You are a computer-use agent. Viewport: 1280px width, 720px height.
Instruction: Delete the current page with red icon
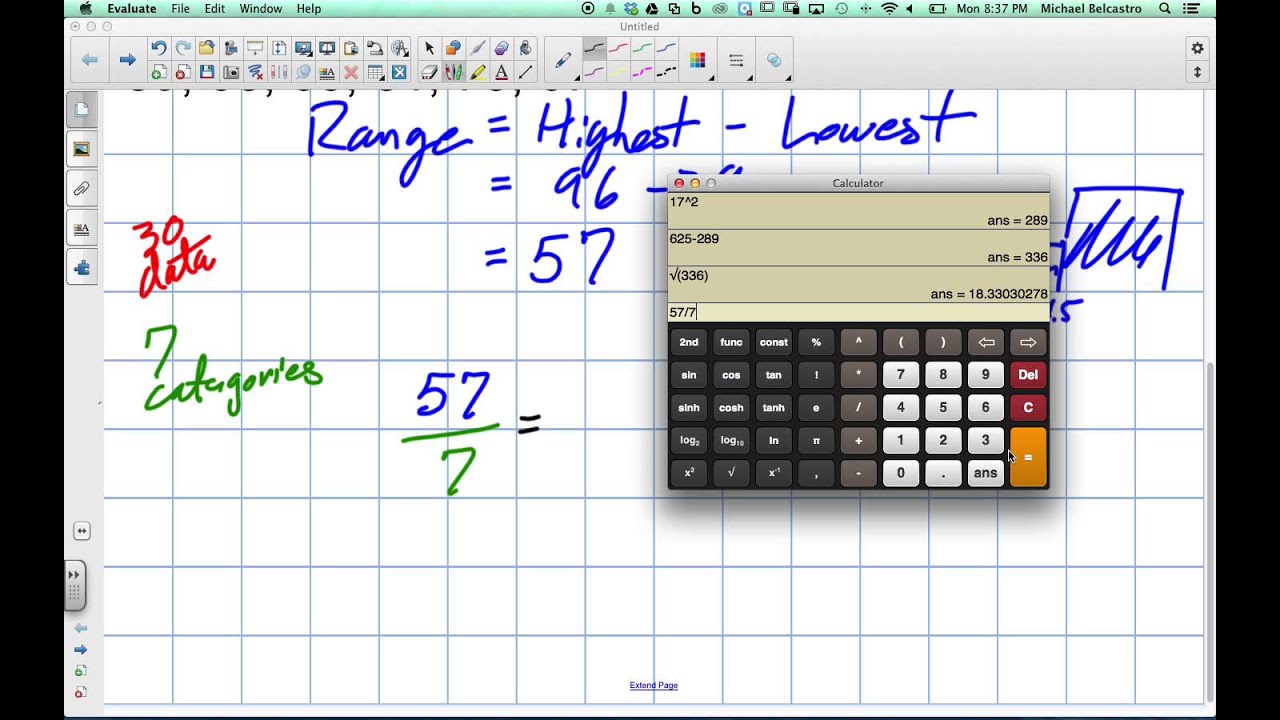(183, 73)
